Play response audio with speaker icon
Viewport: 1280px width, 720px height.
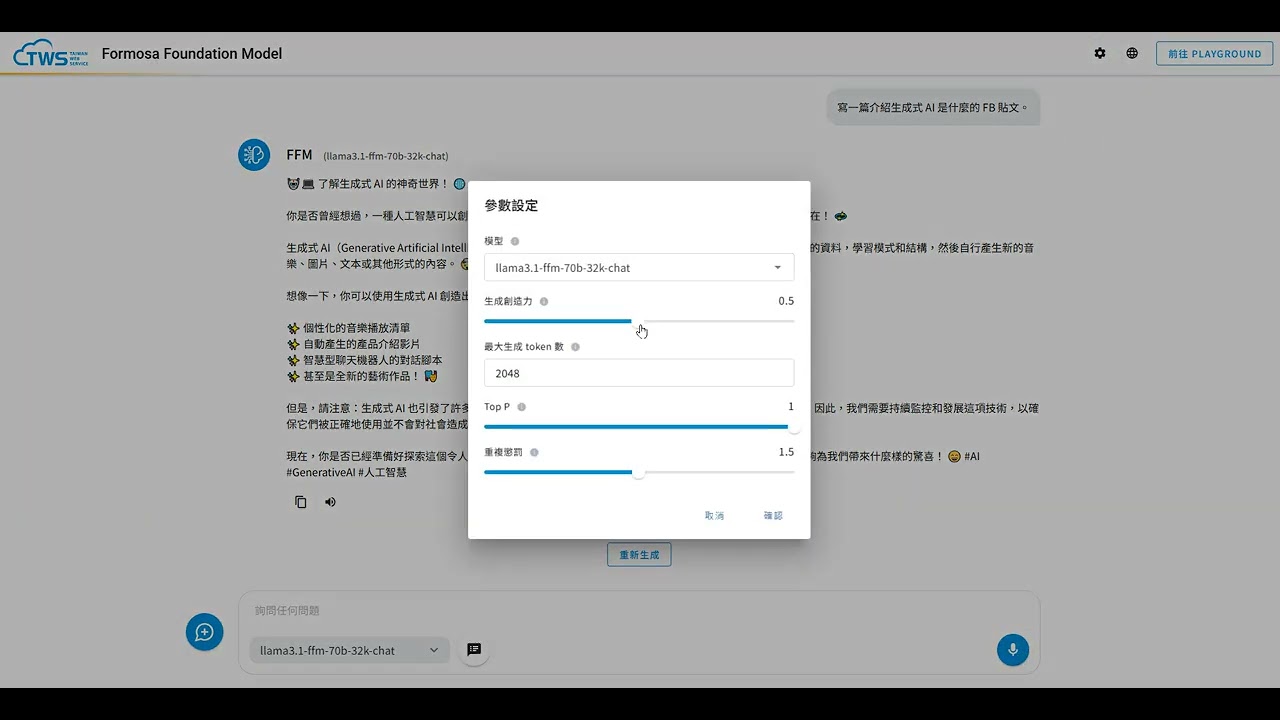[330, 502]
